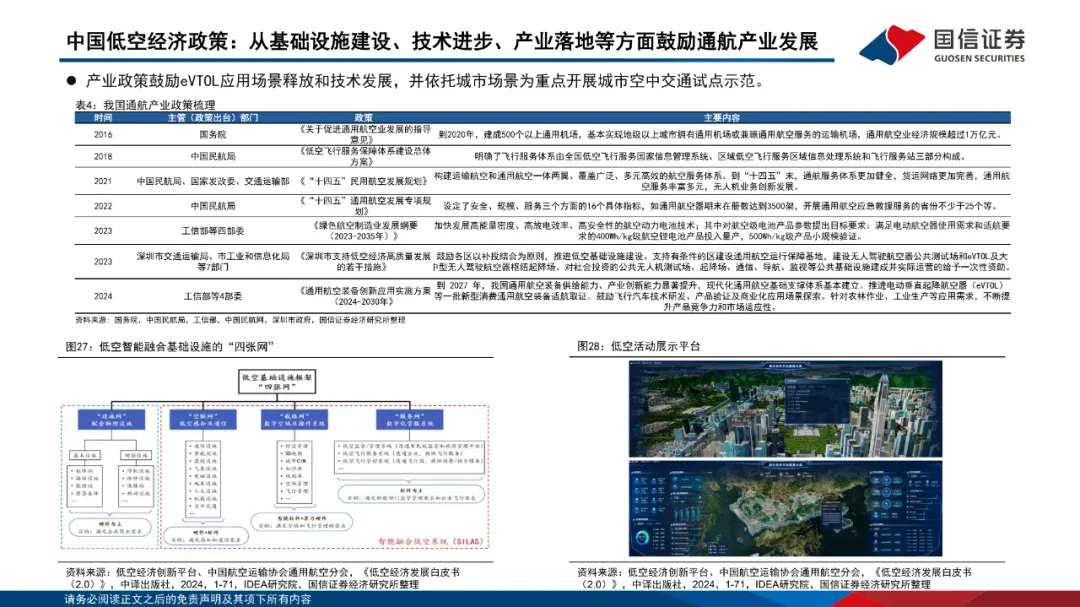Click the 软件为主 rounded box under 服务网
The image size is (1080, 607).
(x=411, y=494)
